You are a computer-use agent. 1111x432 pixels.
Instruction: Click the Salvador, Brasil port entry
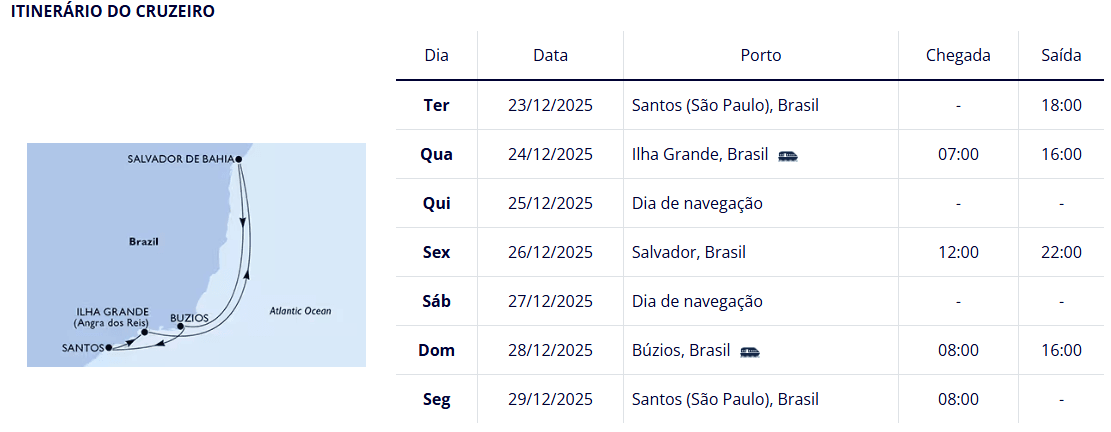coord(689,252)
